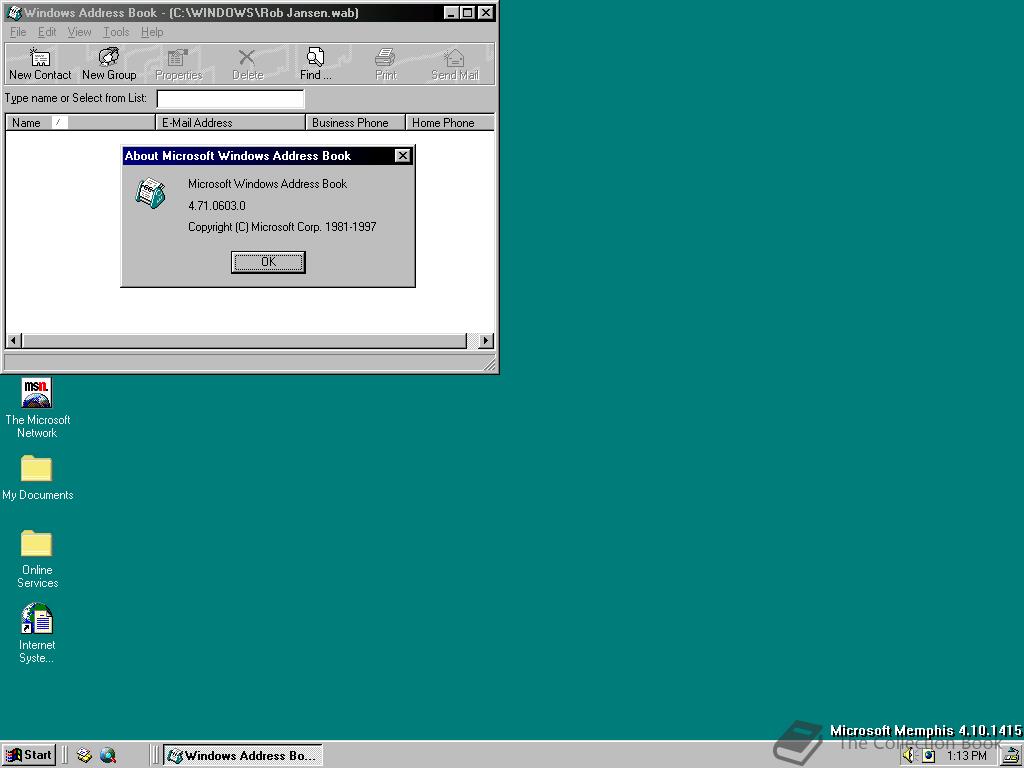Click the Copyright Microsoft Corp. 1981-1997 text
This screenshot has width=1024, height=768.
tap(282, 227)
